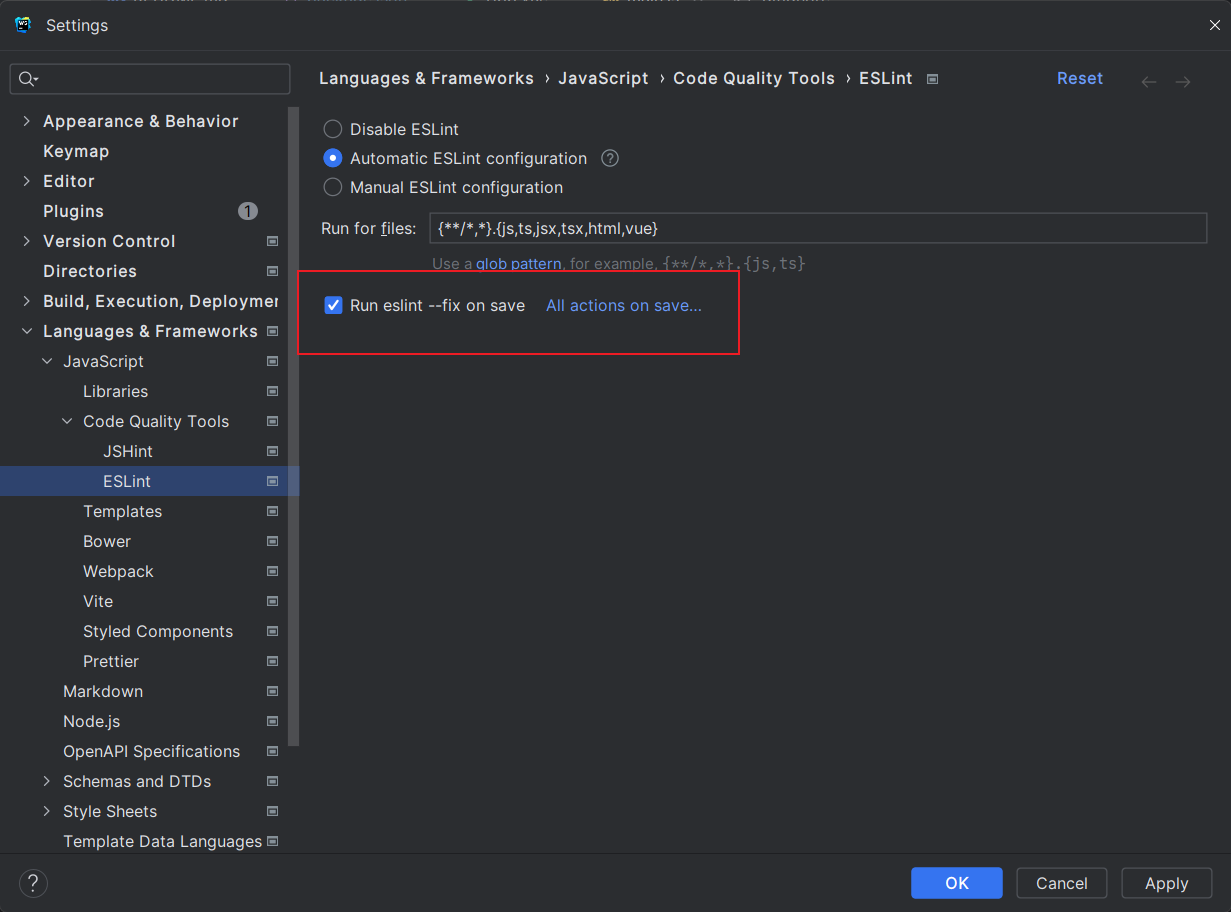Click project icon on Version Control row
1231x912 pixels.
273,241
